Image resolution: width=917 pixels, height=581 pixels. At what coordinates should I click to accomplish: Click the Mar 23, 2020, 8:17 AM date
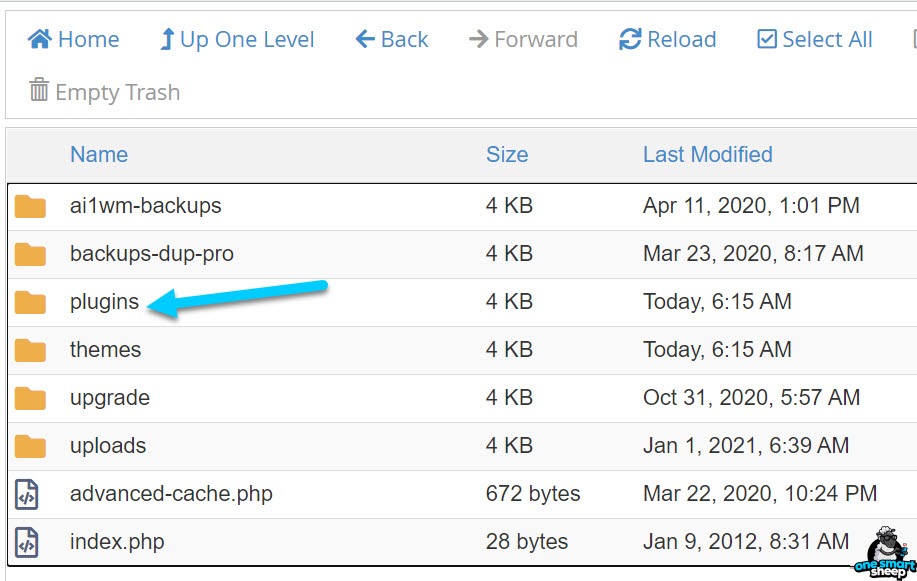pyautogui.click(x=753, y=254)
